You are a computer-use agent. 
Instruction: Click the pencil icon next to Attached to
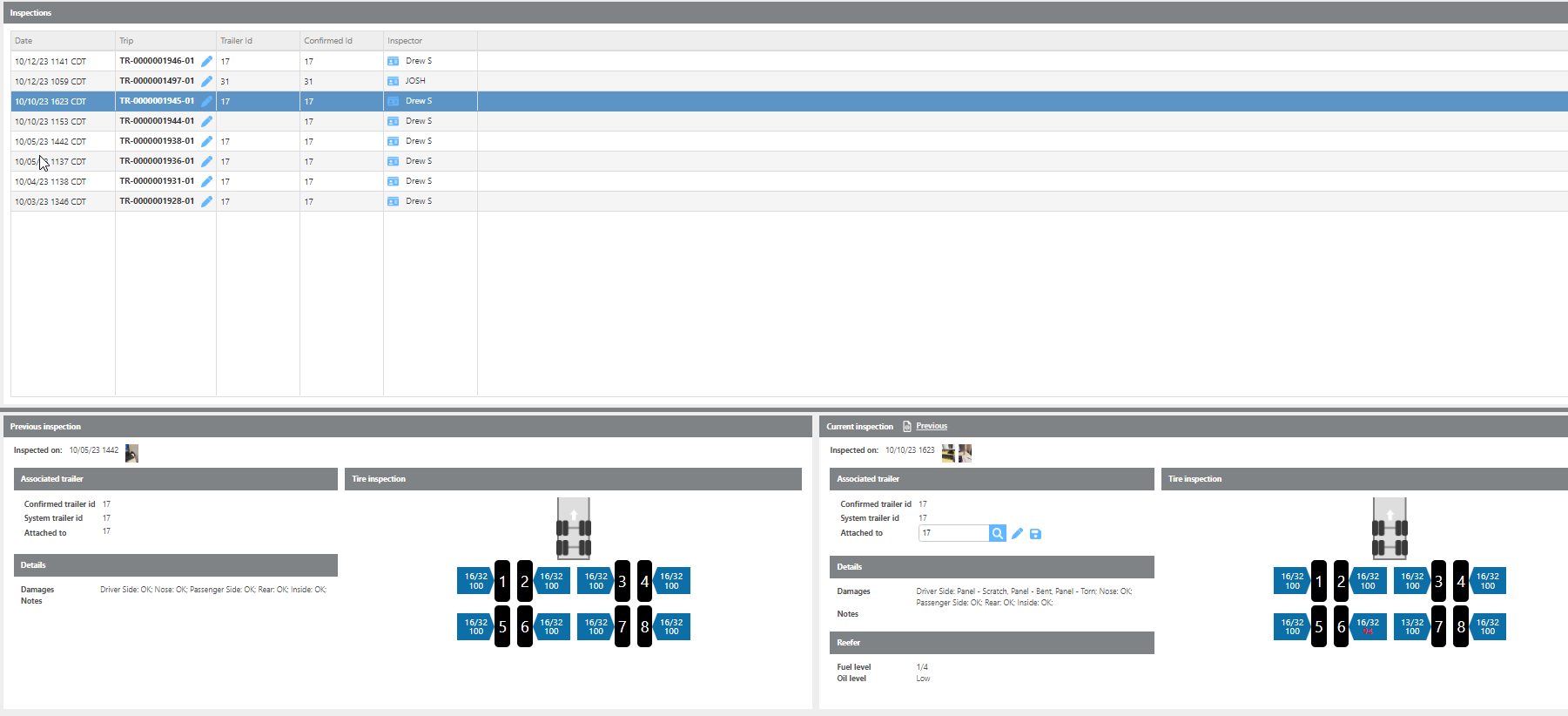click(x=1017, y=533)
